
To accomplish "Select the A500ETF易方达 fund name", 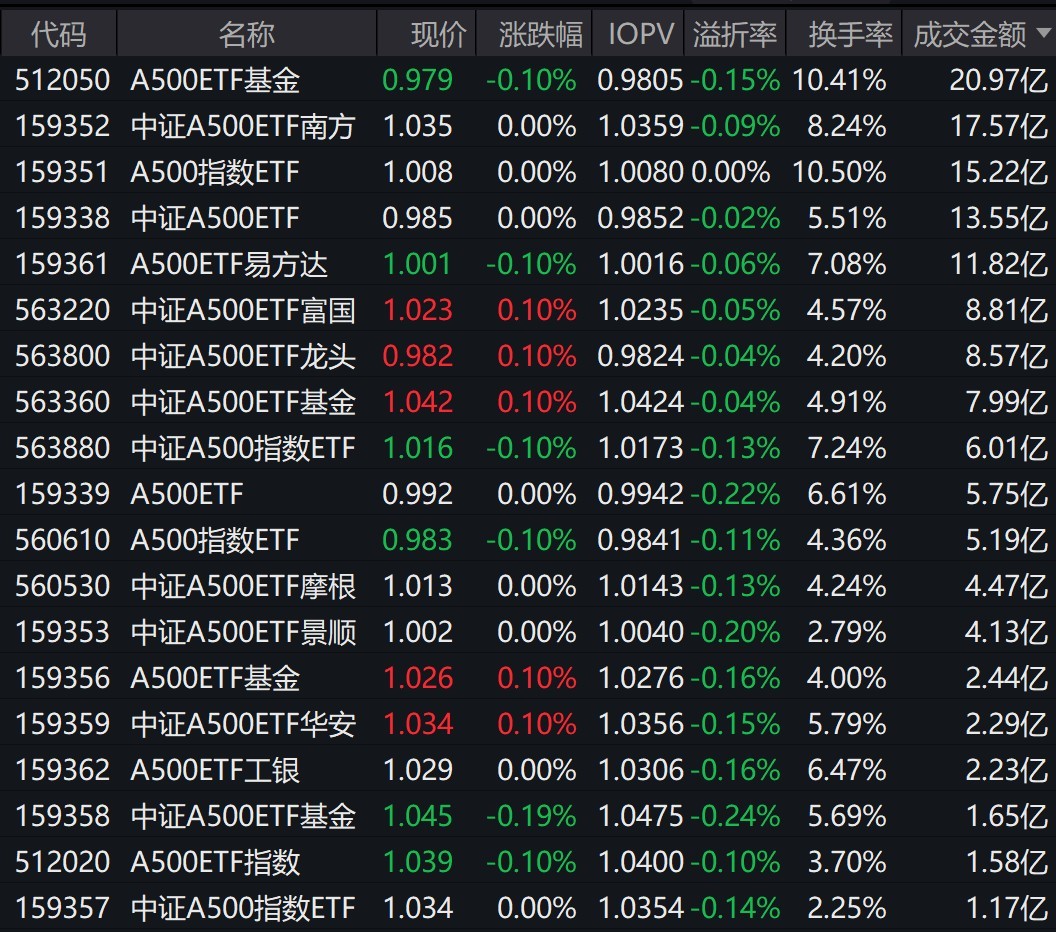I will coord(229,264).
